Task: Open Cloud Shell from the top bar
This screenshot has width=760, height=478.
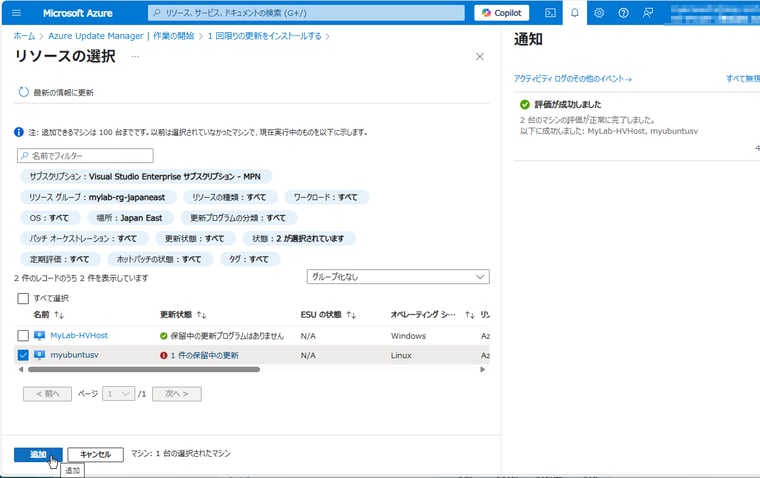Action: [550, 13]
